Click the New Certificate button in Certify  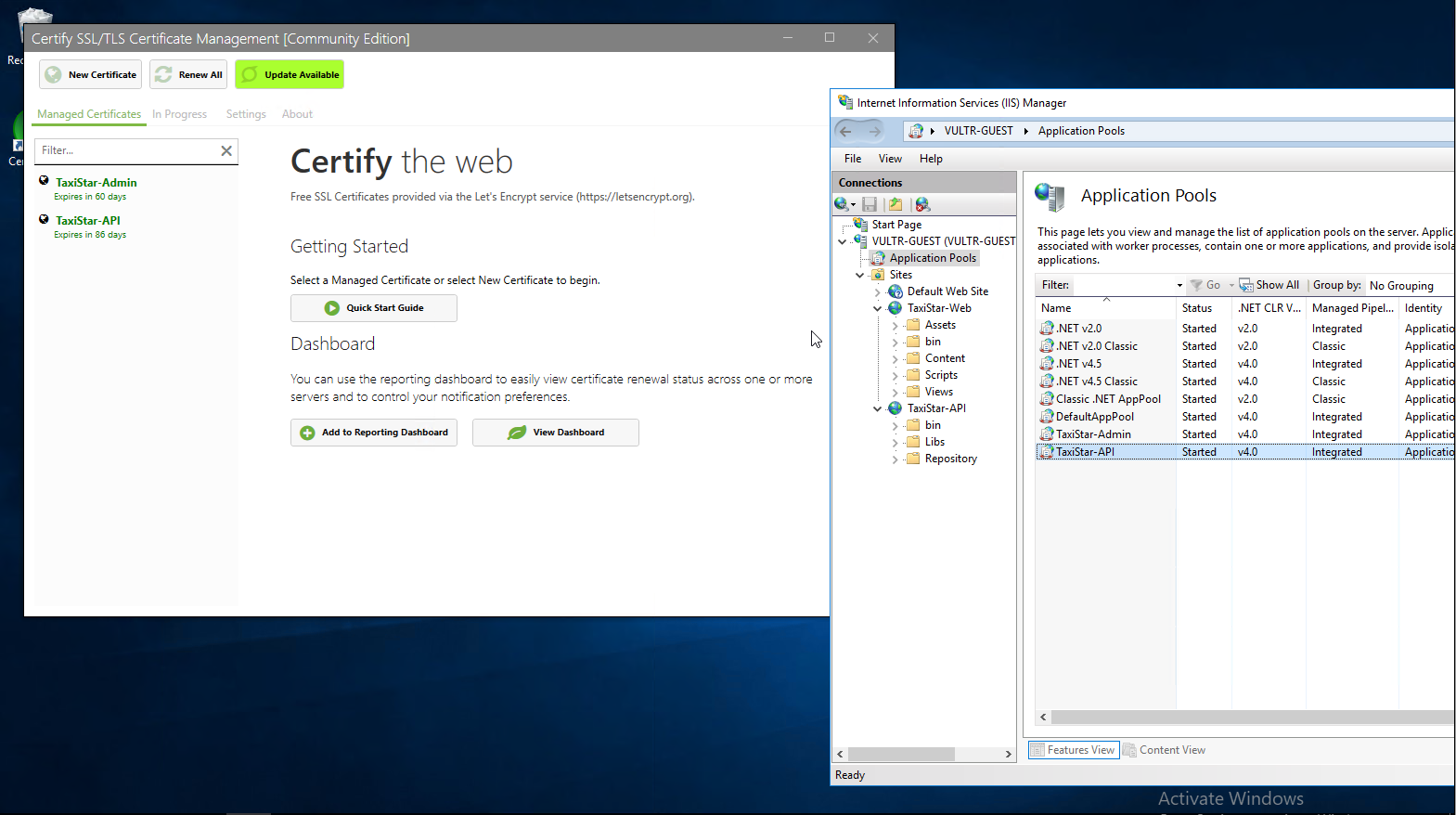coord(90,74)
